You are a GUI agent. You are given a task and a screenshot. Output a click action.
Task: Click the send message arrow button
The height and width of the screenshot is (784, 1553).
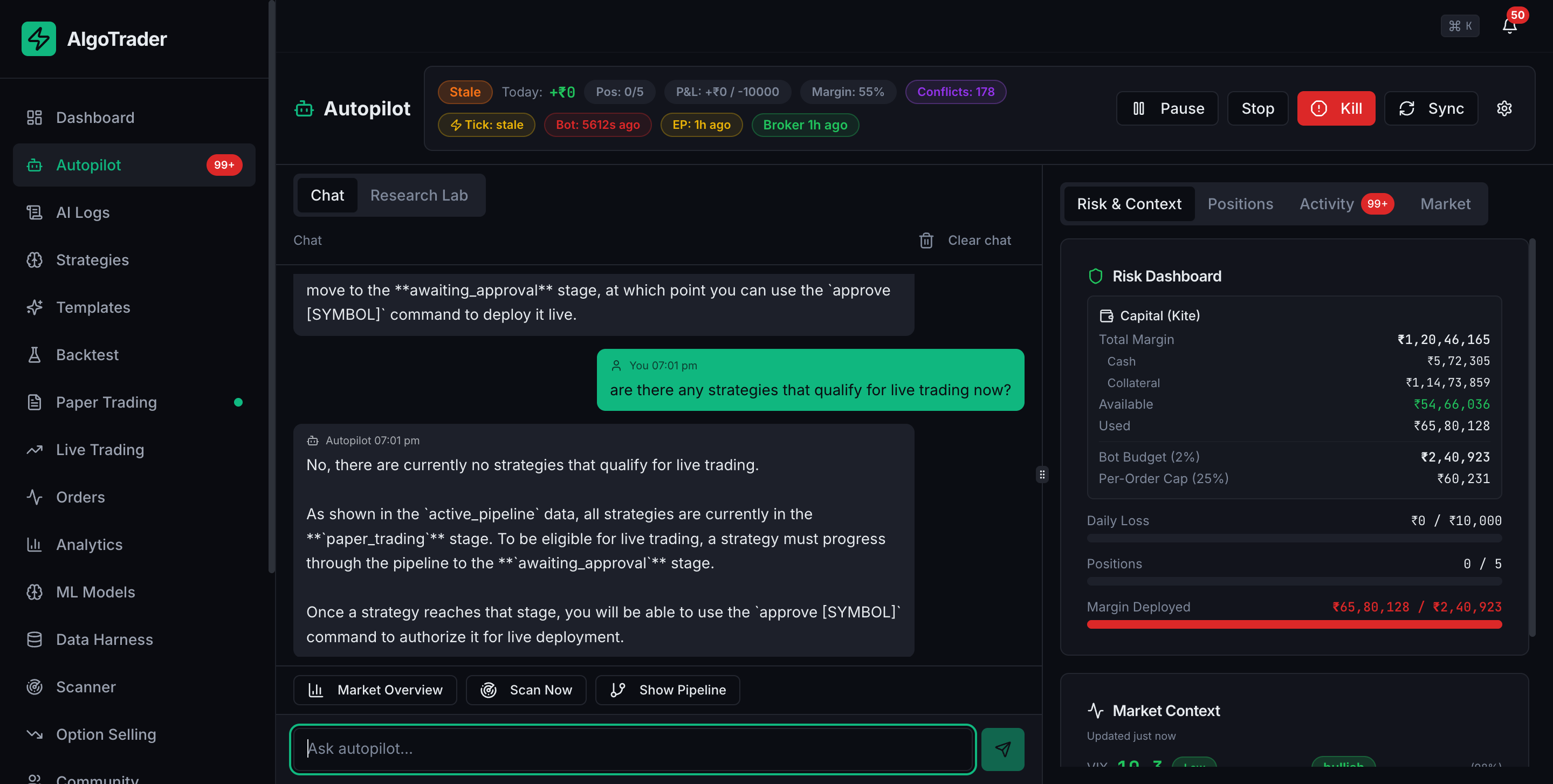coord(1002,749)
